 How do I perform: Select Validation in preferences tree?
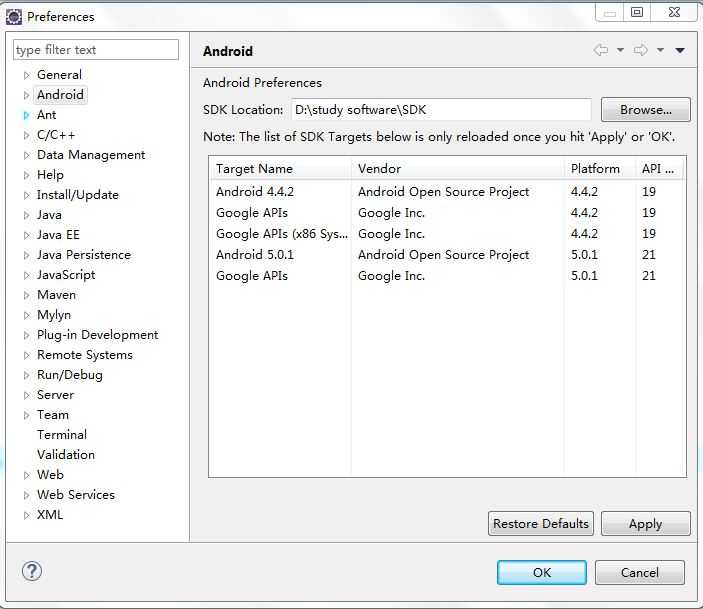tap(66, 455)
